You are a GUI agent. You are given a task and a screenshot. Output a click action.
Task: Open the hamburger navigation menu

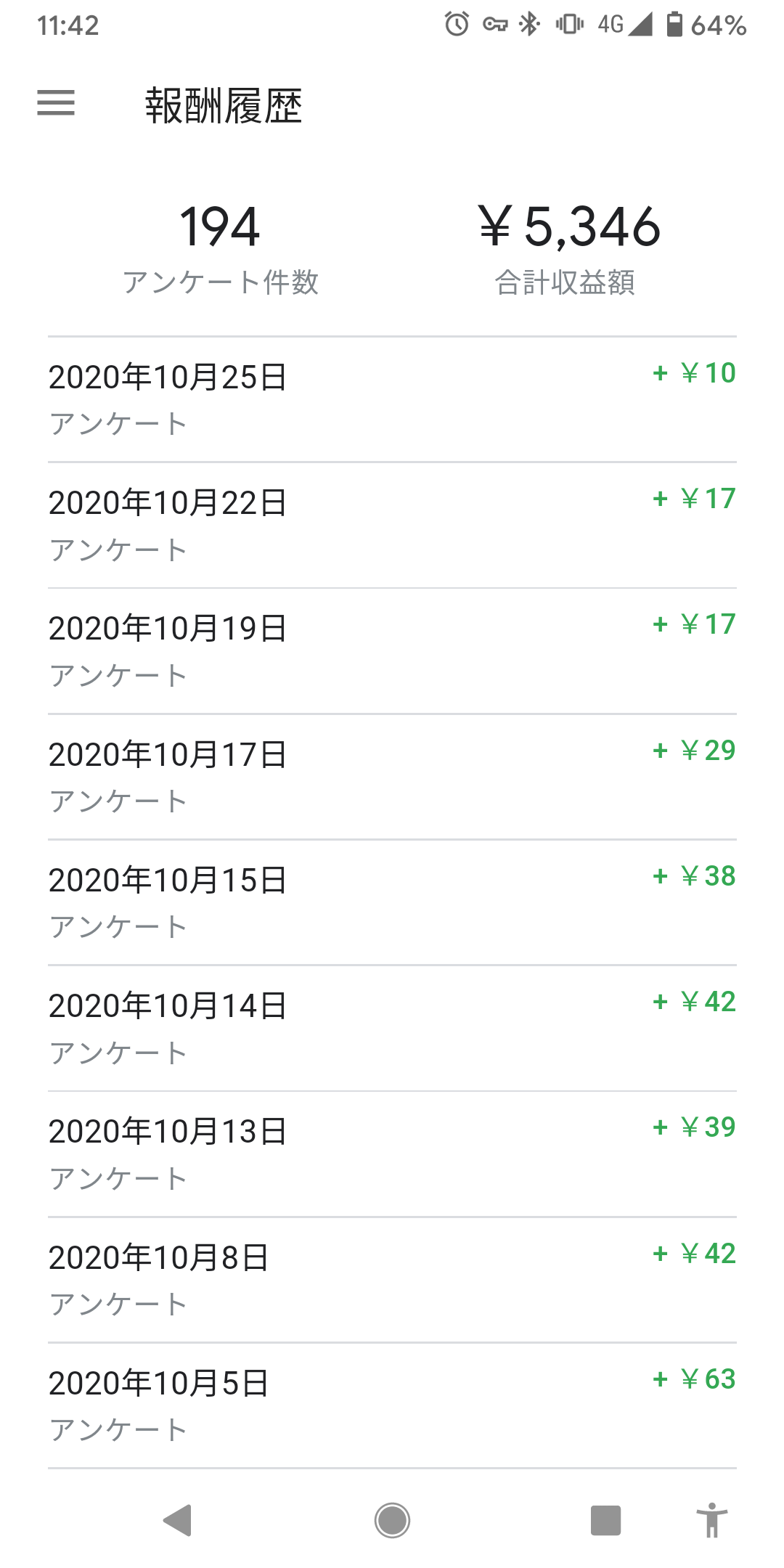56,102
